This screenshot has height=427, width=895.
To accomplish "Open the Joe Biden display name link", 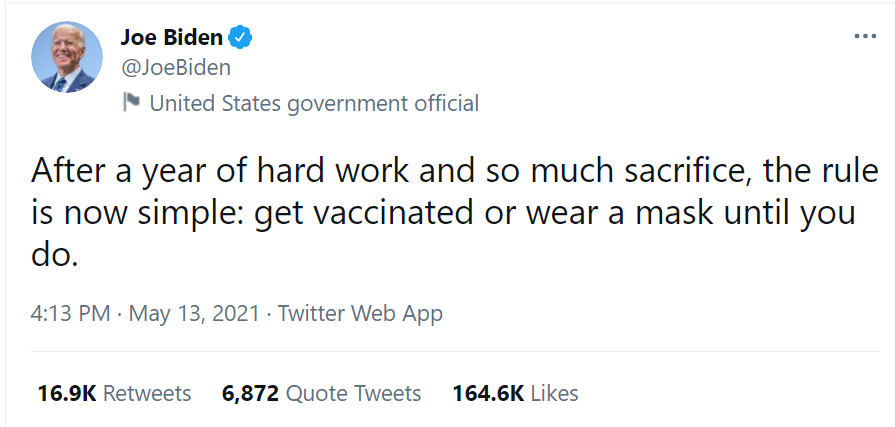I will (x=171, y=38).
